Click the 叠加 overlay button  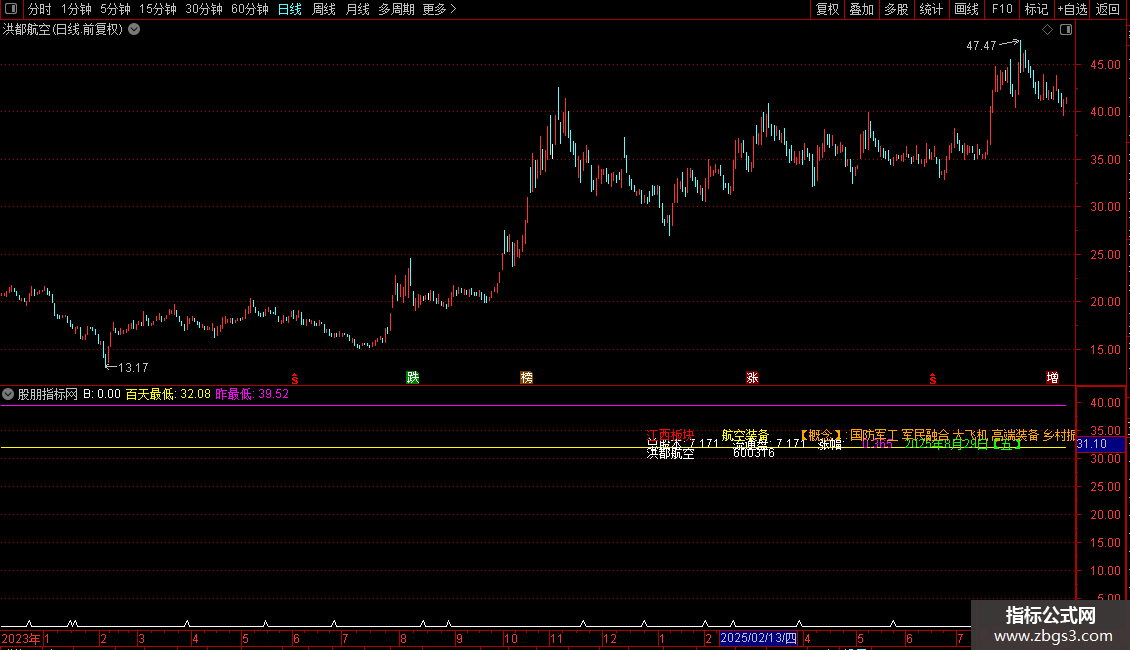(862, 9)
